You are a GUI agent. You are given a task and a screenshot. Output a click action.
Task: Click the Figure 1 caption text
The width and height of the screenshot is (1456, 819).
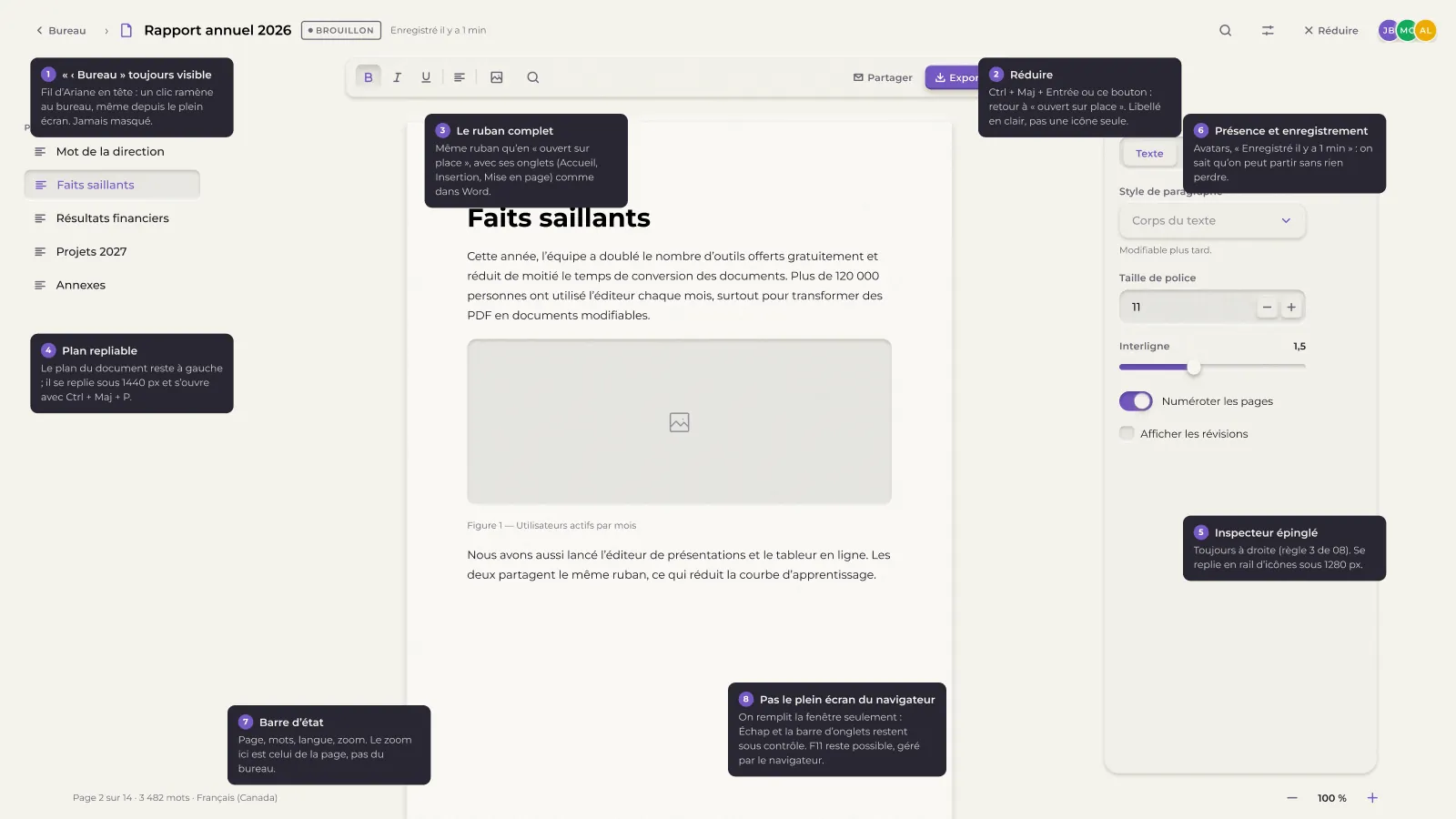tap(551, 525)
